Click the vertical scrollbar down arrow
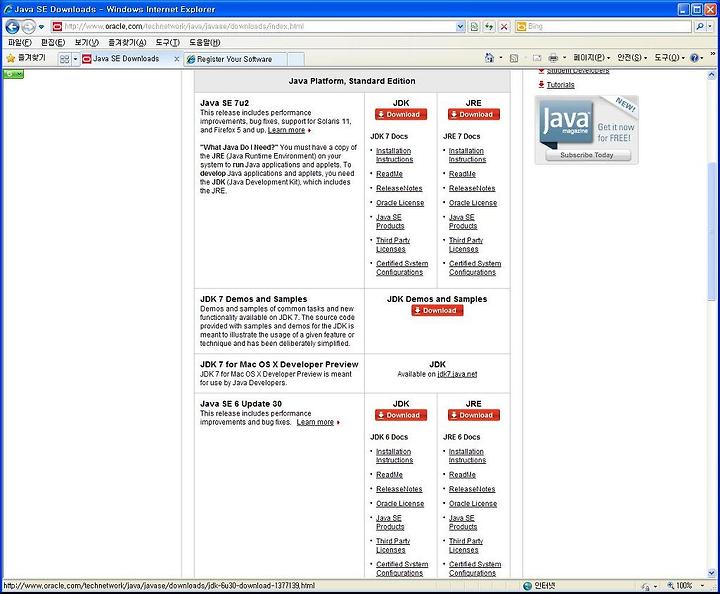This screenshot has width=720, height=594. [711, 572]
